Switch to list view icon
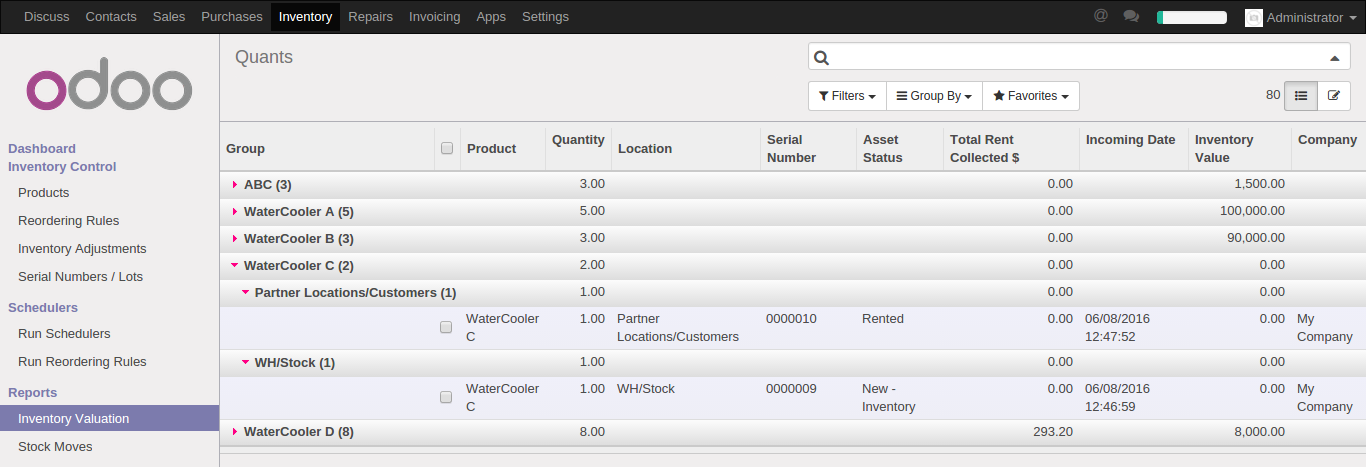This screenshot has height=467, width=1366. [x=1301, y=96]
